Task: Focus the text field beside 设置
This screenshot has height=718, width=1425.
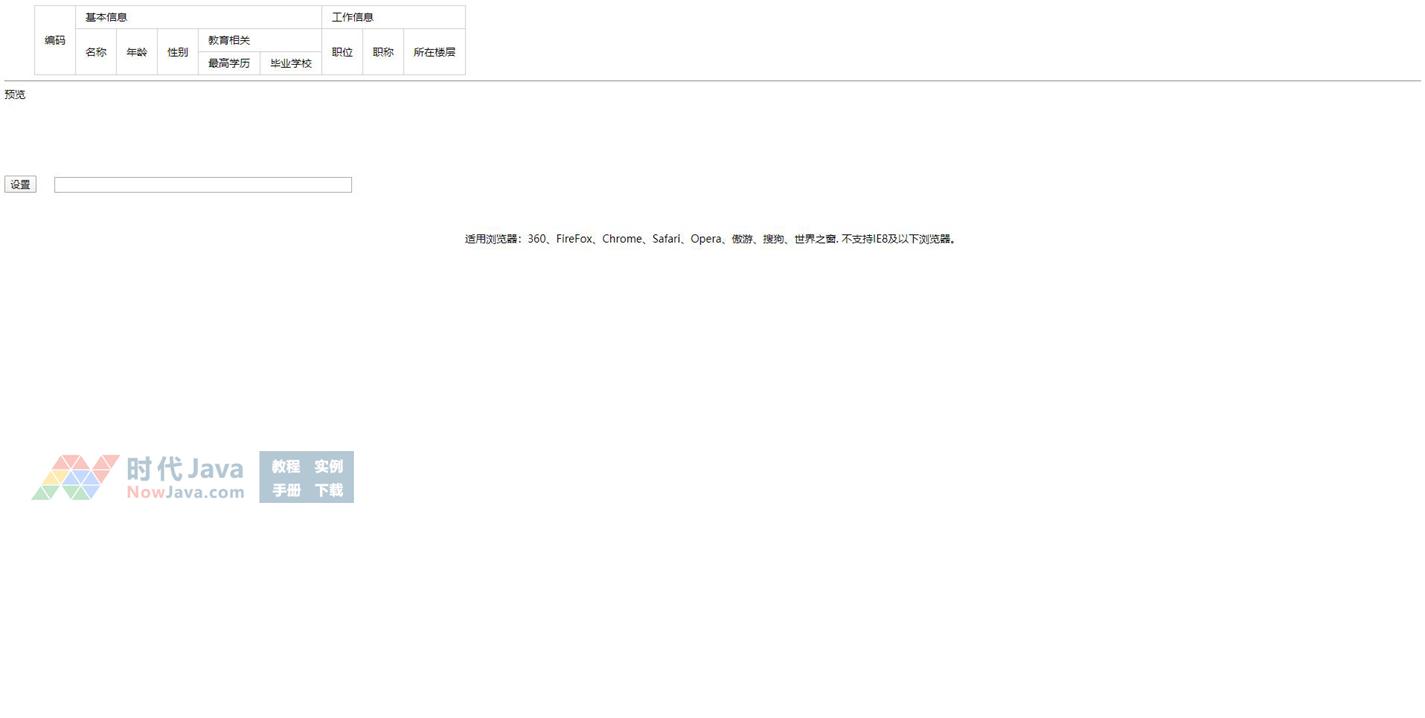Action: tap(203, 185)
